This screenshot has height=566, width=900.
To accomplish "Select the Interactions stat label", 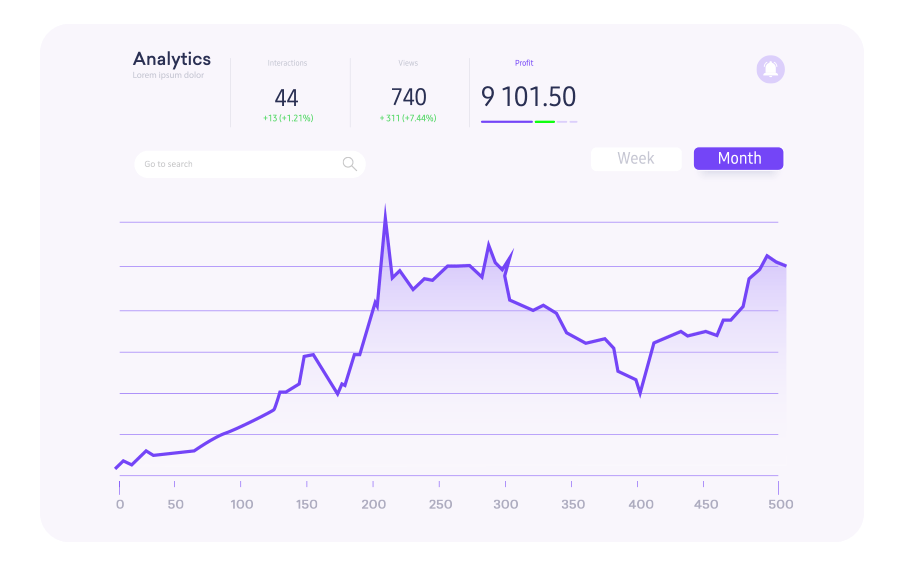I will (x=287, y=63).
